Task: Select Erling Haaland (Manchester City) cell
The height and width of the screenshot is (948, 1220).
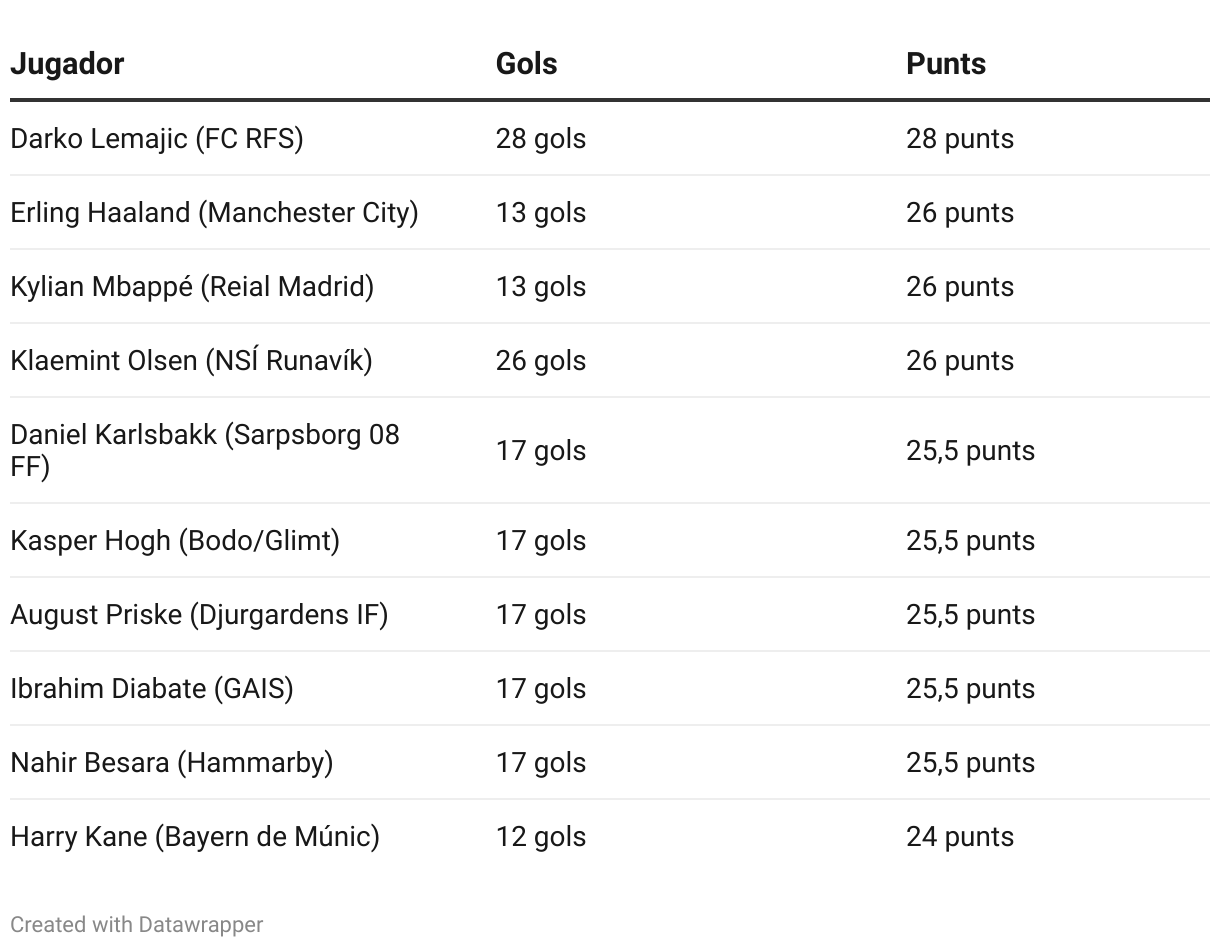Action: pyautogui.click(x=214, y=213)
